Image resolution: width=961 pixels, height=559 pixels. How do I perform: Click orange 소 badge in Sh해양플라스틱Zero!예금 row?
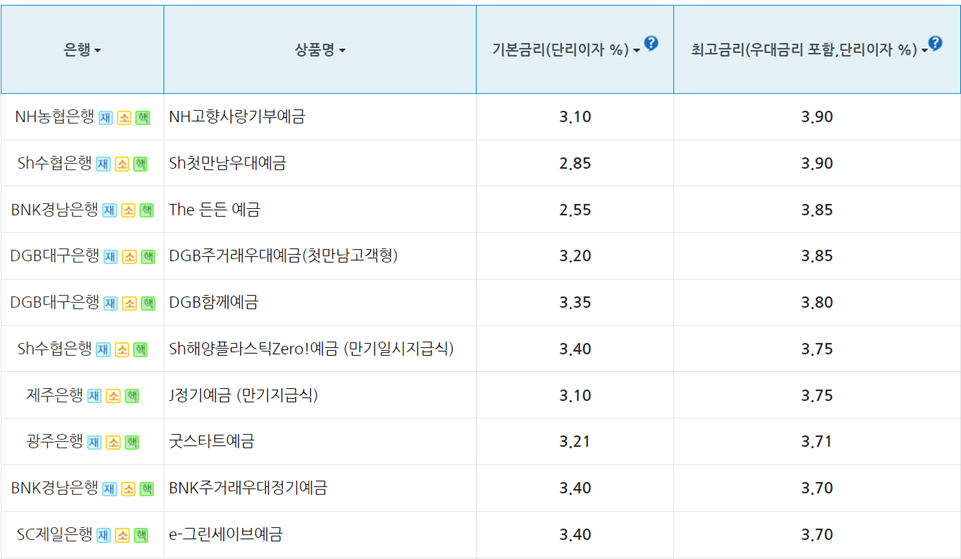coord(122,350)
